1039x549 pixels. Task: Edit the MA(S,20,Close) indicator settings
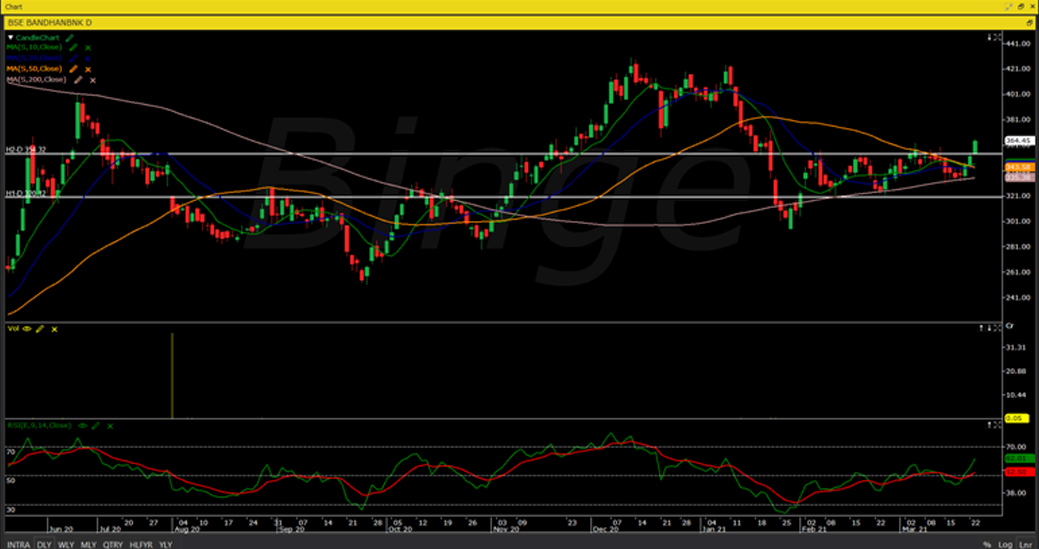point(73,58)
